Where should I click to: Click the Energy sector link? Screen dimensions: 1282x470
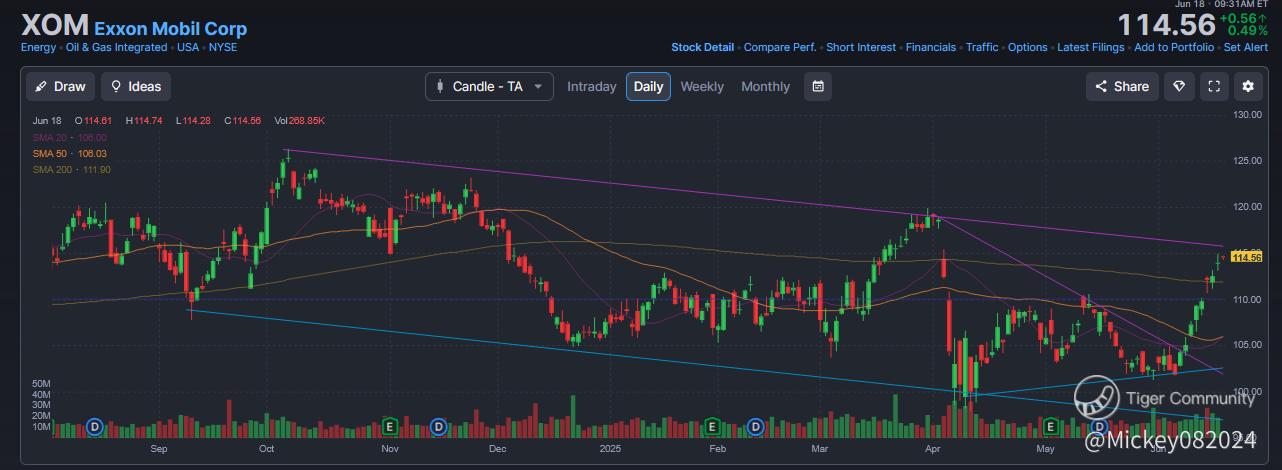pyautogui.click(x=38, y=47)
